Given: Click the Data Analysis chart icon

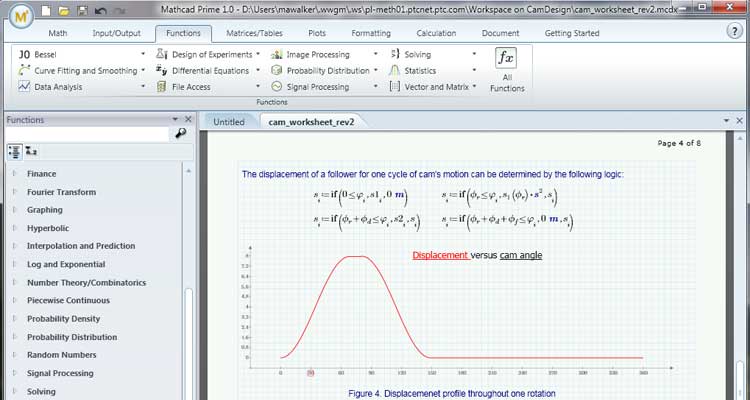Looking at the screenshot, I should tap(24, 87).
